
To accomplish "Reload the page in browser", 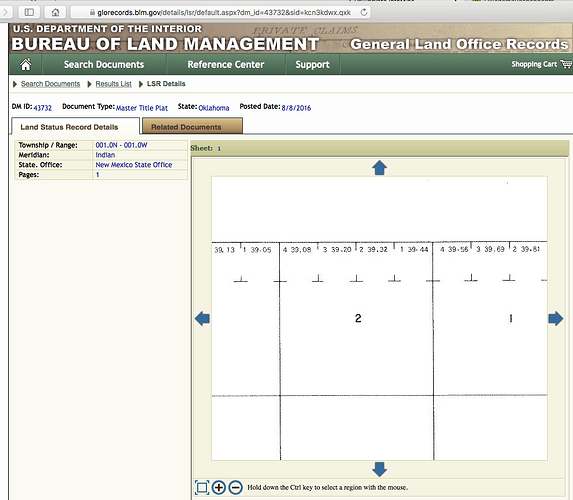I will [364, 12].
